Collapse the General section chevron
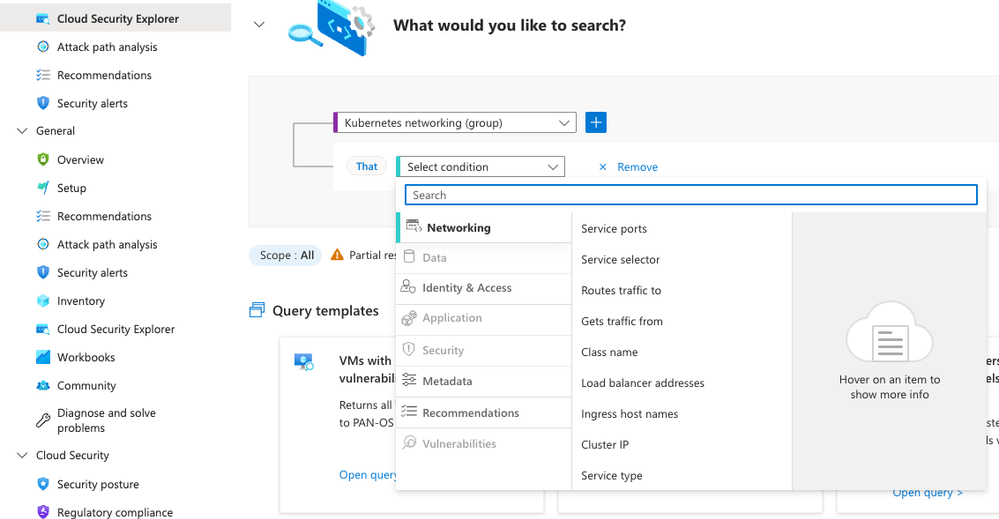 [22, 131]
